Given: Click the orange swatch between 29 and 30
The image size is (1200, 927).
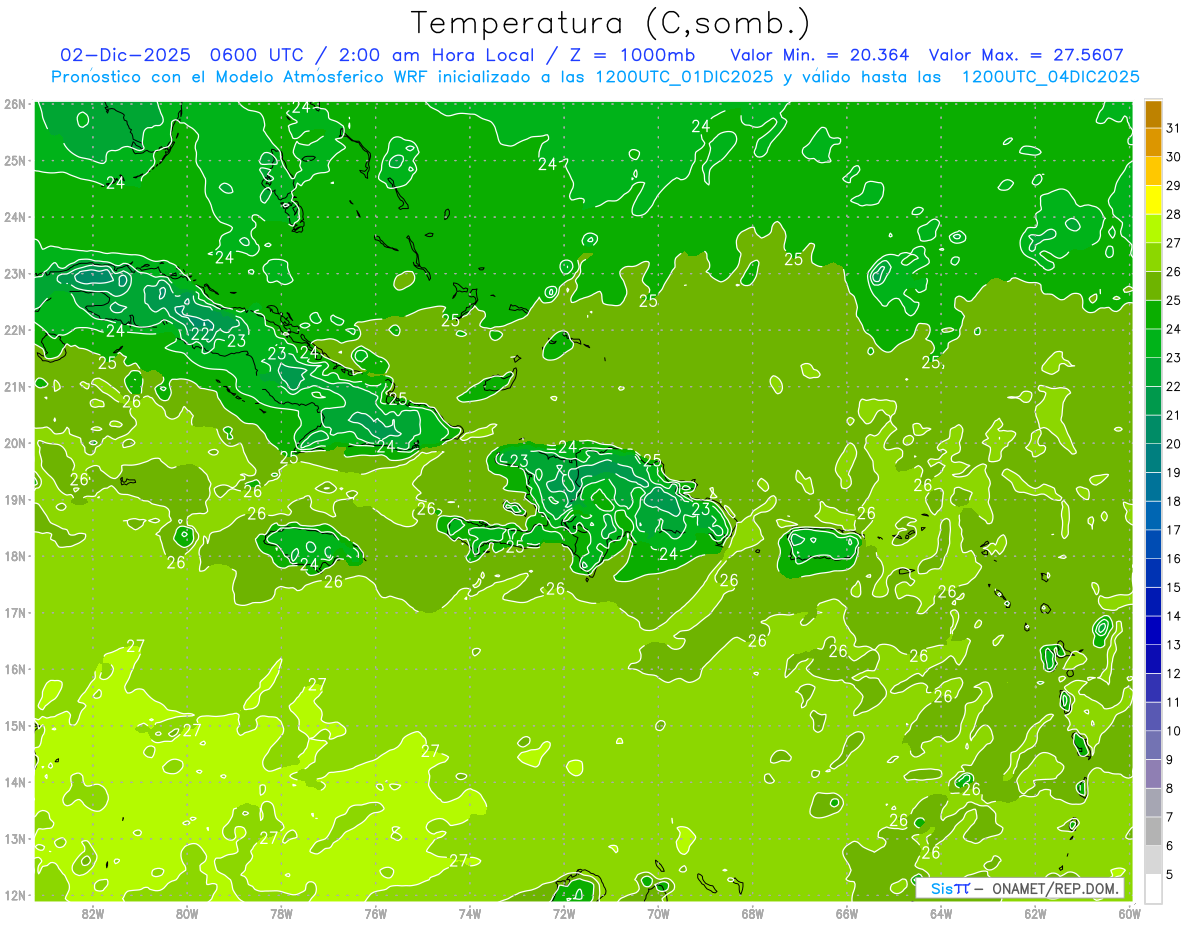Looking at the screenshot, I should pos(1153,171).
